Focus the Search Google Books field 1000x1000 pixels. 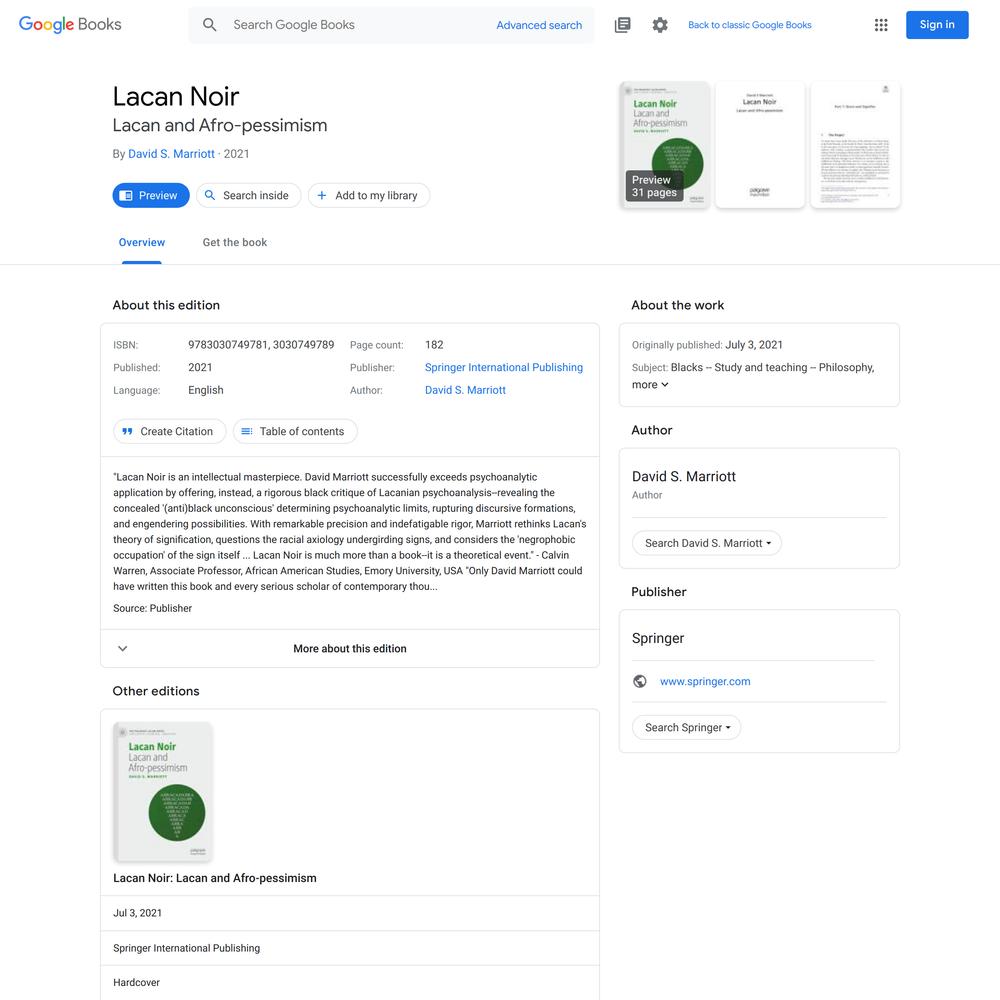coord(357,25)
